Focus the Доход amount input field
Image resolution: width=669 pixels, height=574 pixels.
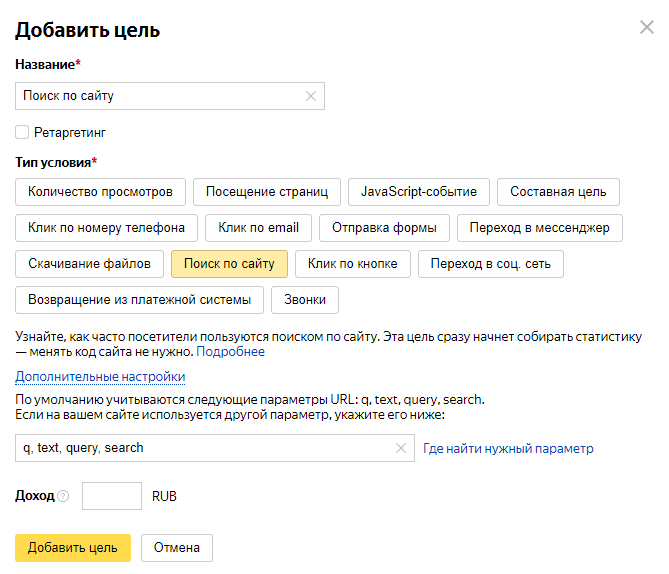tap(112, 496)
